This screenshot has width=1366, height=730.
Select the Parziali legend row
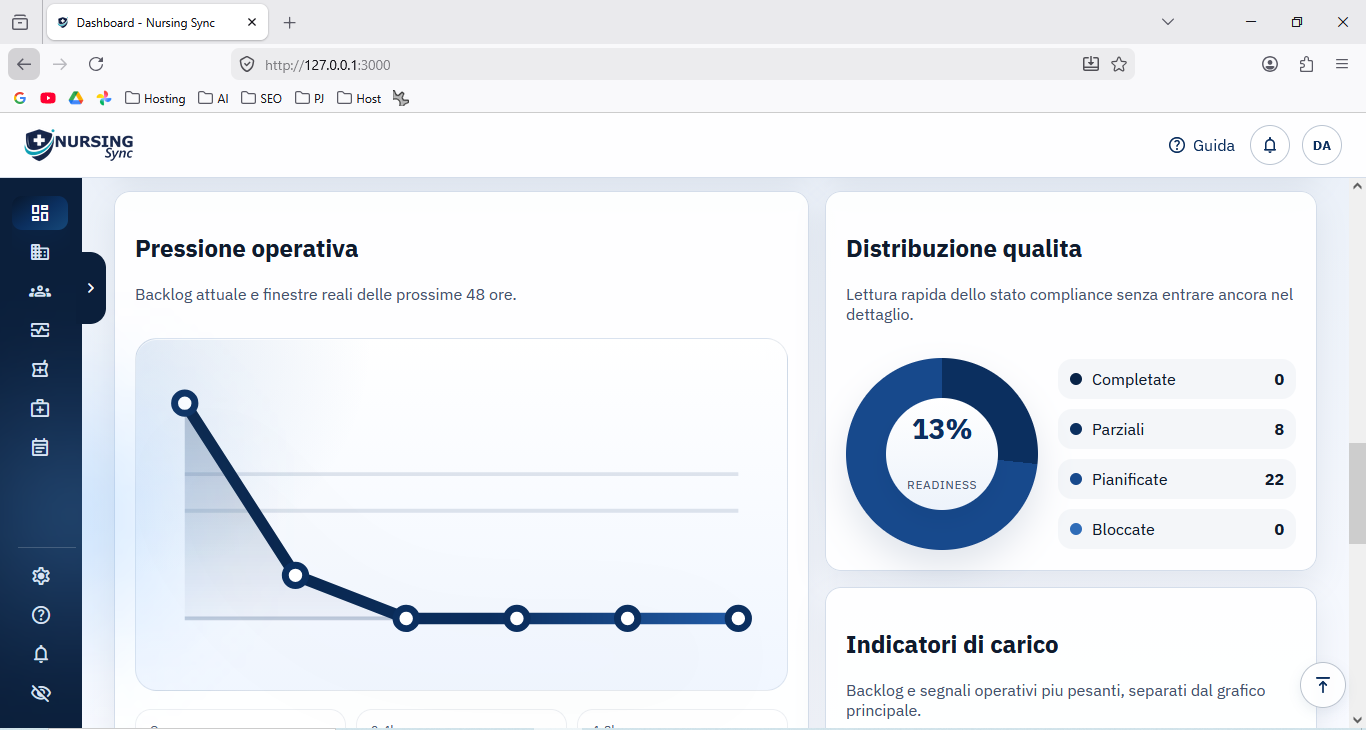(x=1177, y=429)
